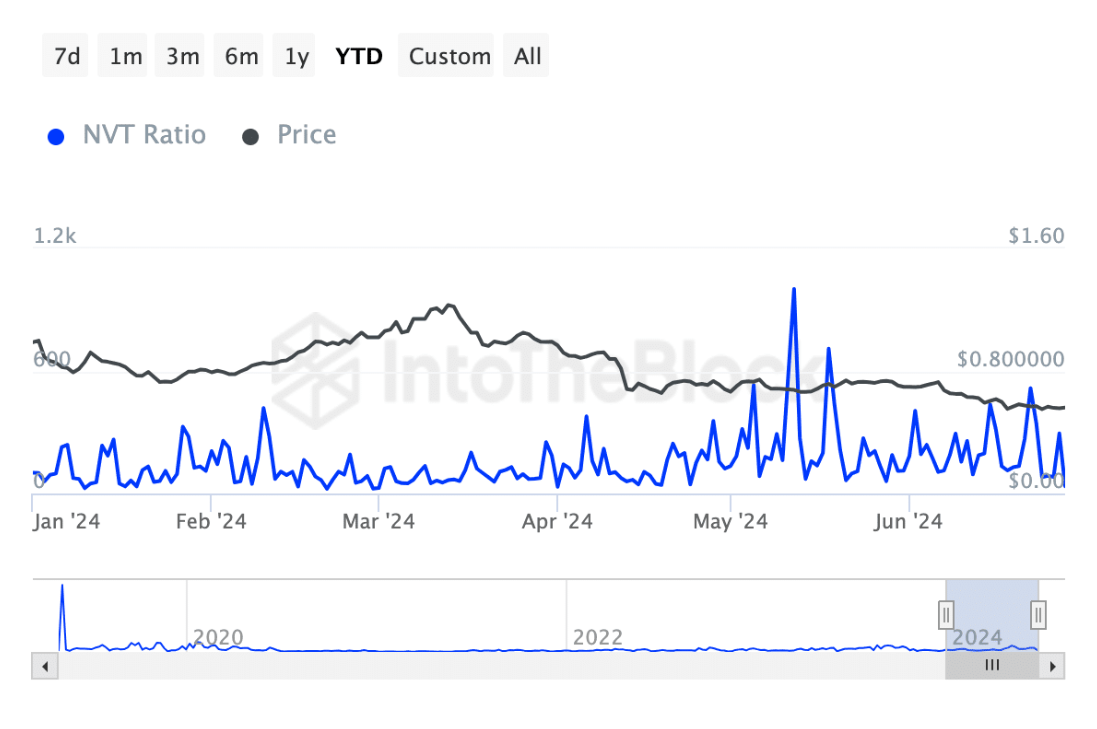The image size is (1097, 729).
Task: Choose the 3m time range
Action: click(x=183, y=56)
